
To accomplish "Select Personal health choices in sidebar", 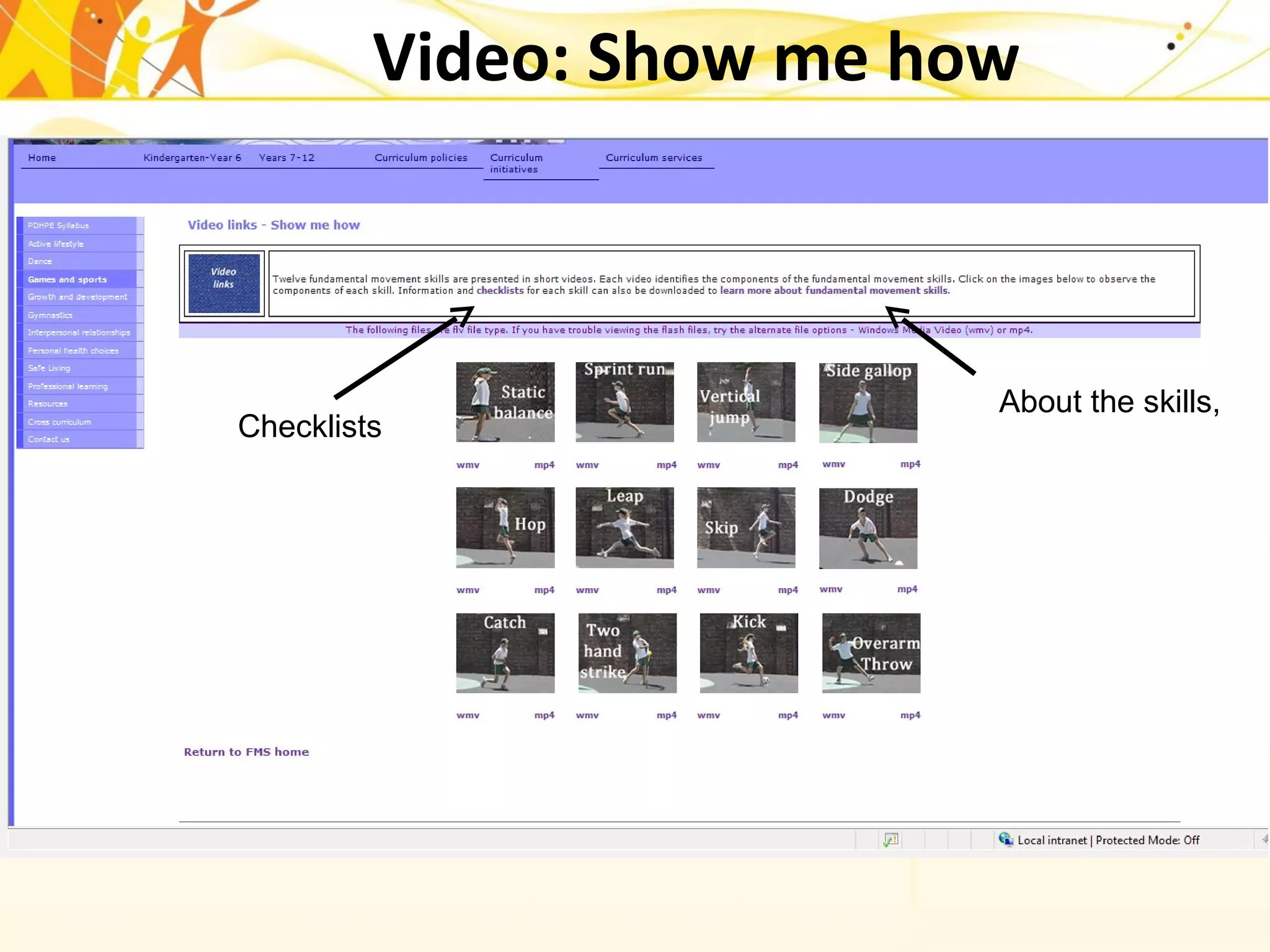I will (80, 350).
